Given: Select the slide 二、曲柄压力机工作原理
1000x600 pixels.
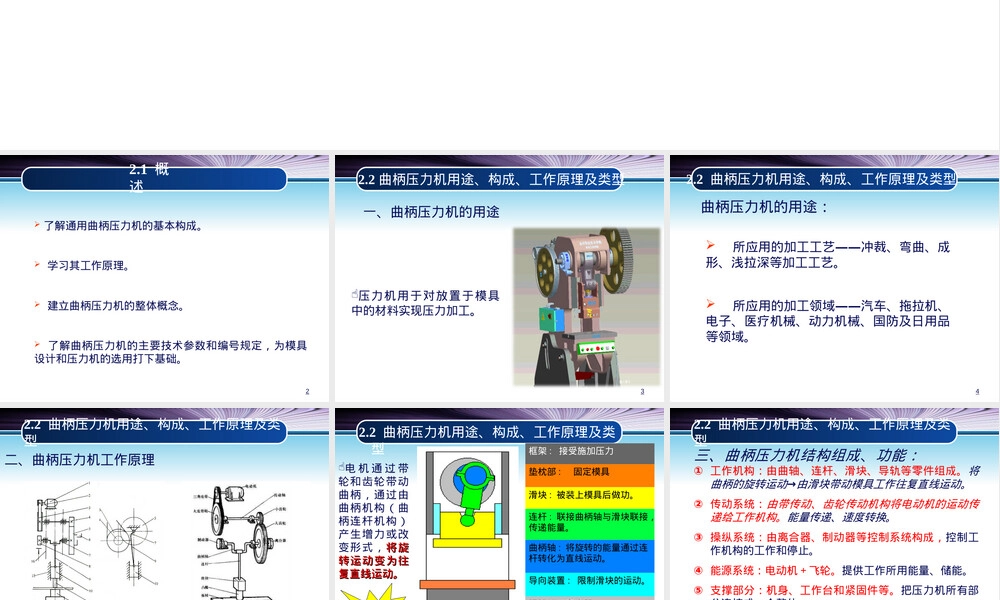Looking at the screenshot, I should pyautogui.click(x=165, y=504).
